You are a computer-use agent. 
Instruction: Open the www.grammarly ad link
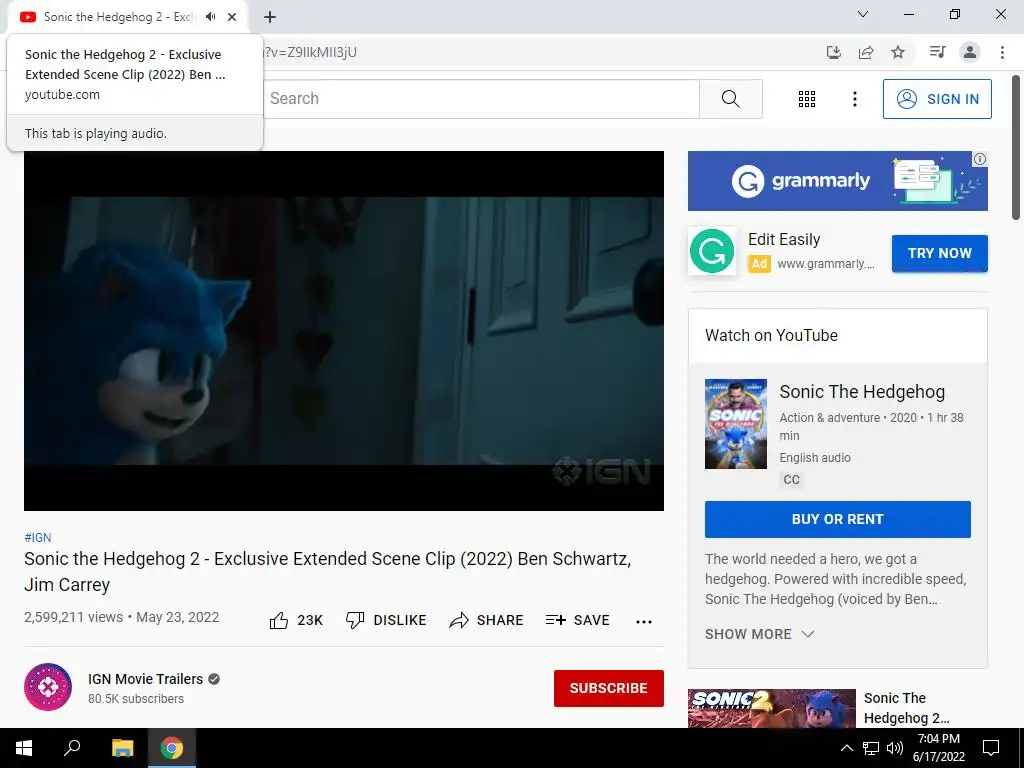click(825, 264)
